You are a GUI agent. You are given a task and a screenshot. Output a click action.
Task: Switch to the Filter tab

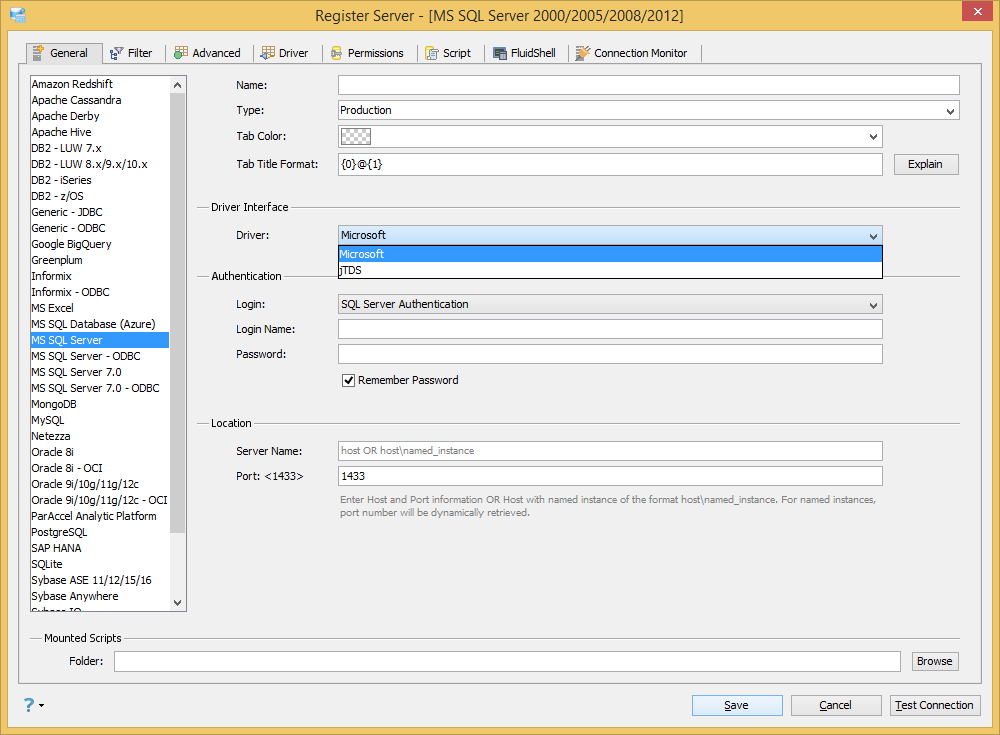pyautogui.click(x=133, y=53)
